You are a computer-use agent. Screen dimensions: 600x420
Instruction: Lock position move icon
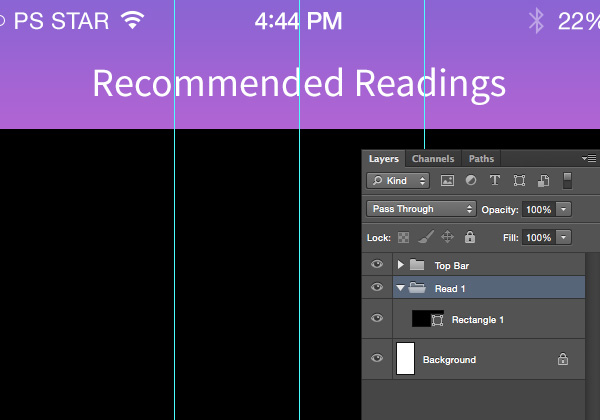(x=447, y=237)
